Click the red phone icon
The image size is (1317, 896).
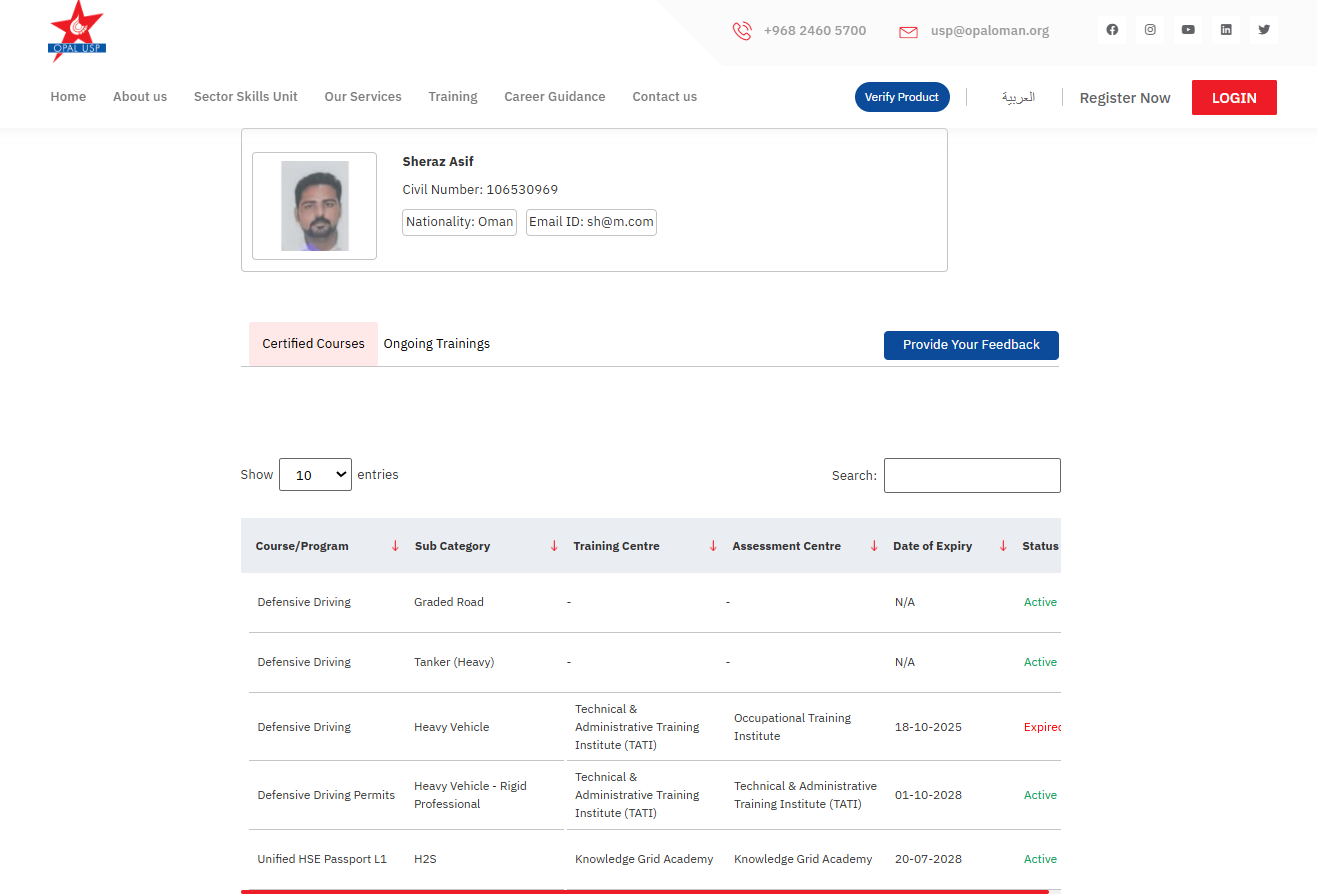pos(742,31)
